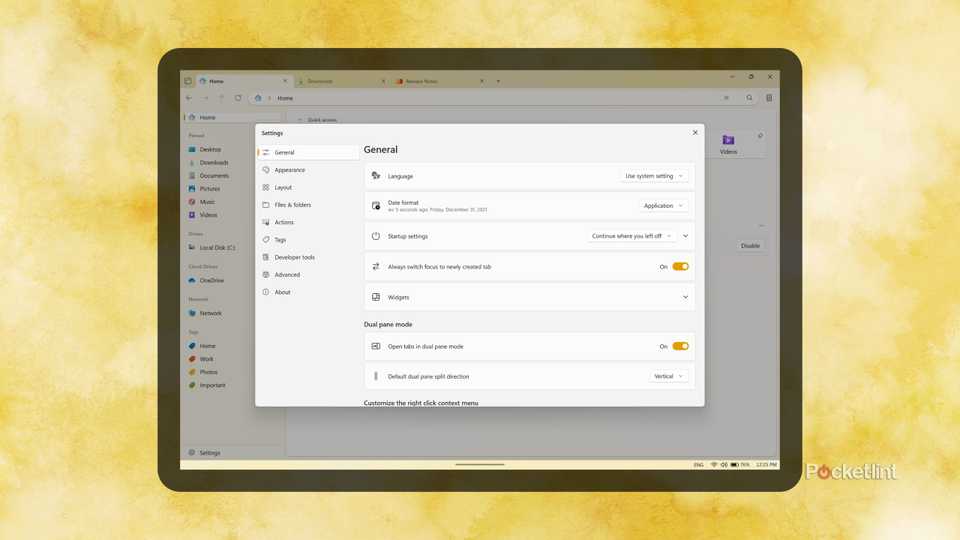Open the Language dropdown
Image resolution: width=960 pixels, height=540 pixels.
pos(654,176)
